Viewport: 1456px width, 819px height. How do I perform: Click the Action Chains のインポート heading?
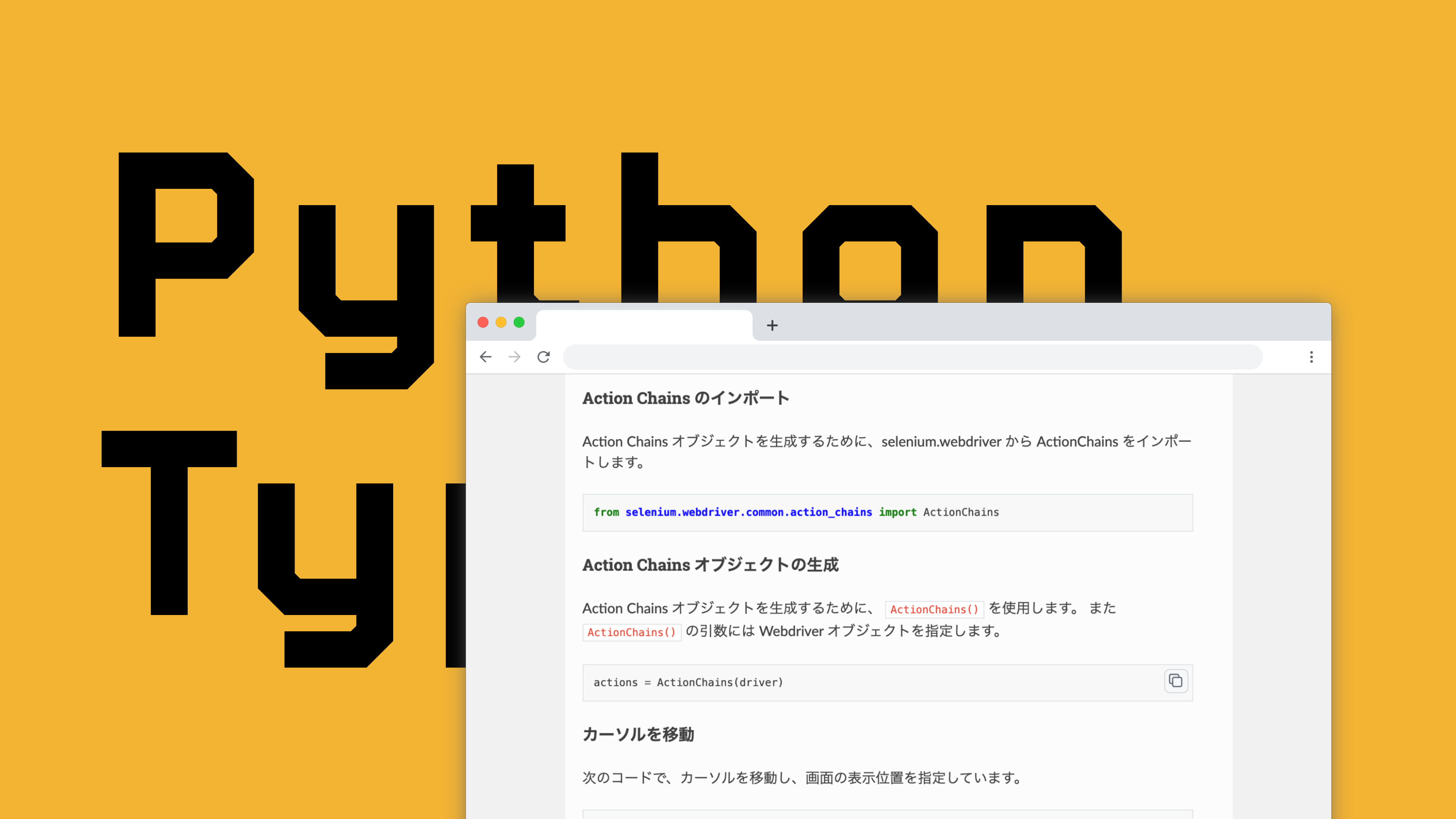[686, 398]
